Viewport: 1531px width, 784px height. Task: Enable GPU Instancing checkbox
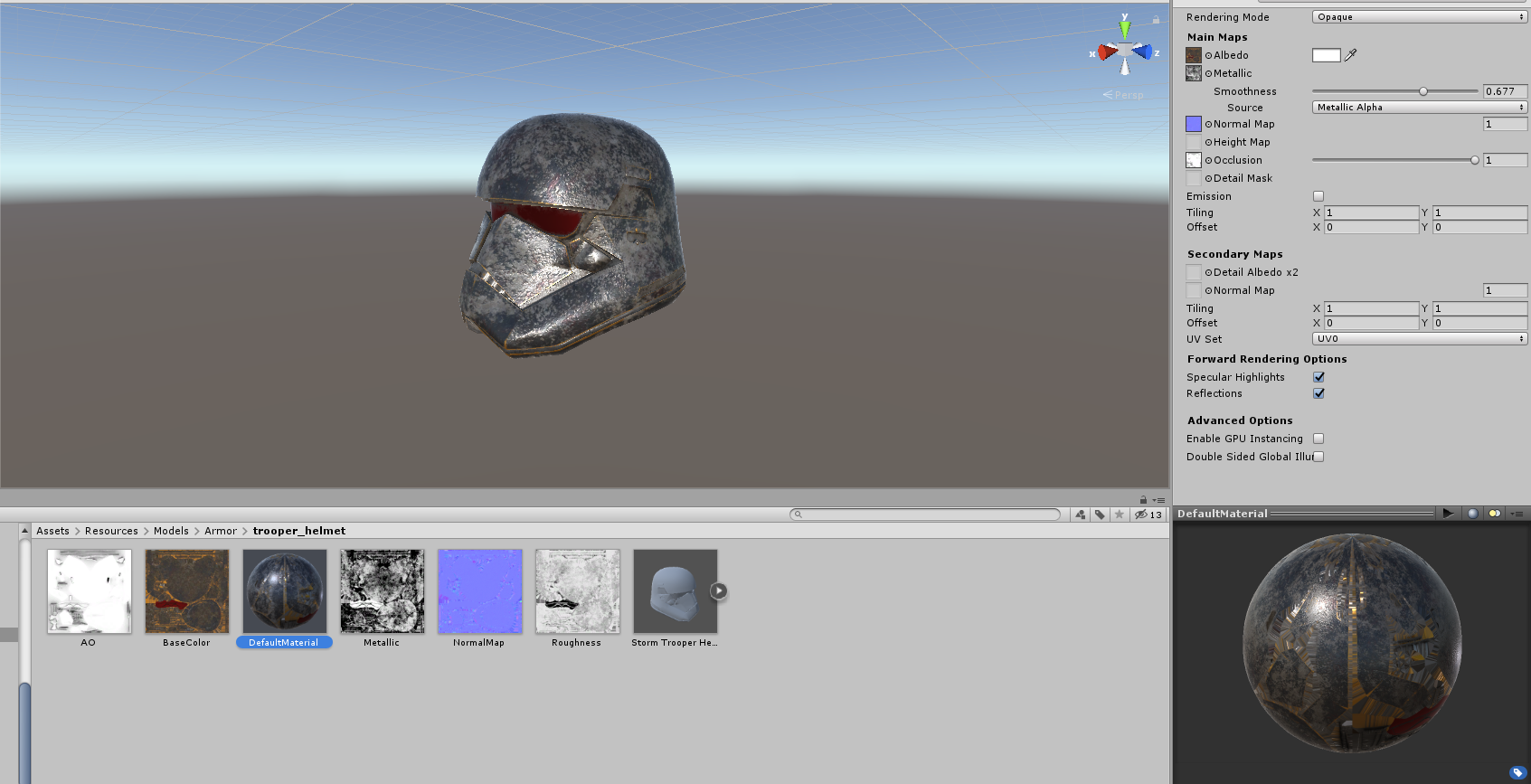click(1318, 439)
